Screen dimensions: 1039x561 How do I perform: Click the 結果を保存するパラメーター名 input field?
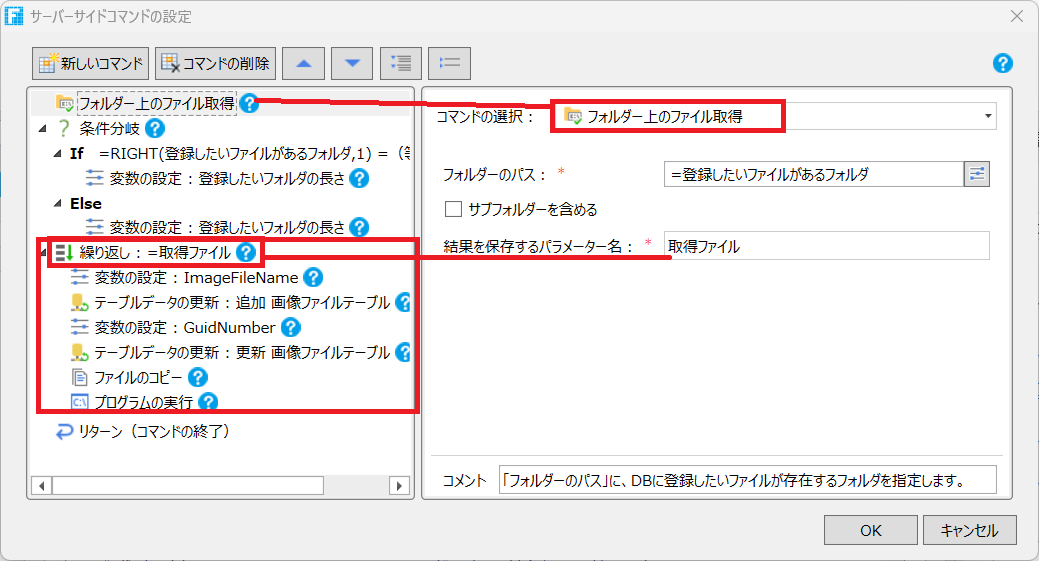coord(826,246)
